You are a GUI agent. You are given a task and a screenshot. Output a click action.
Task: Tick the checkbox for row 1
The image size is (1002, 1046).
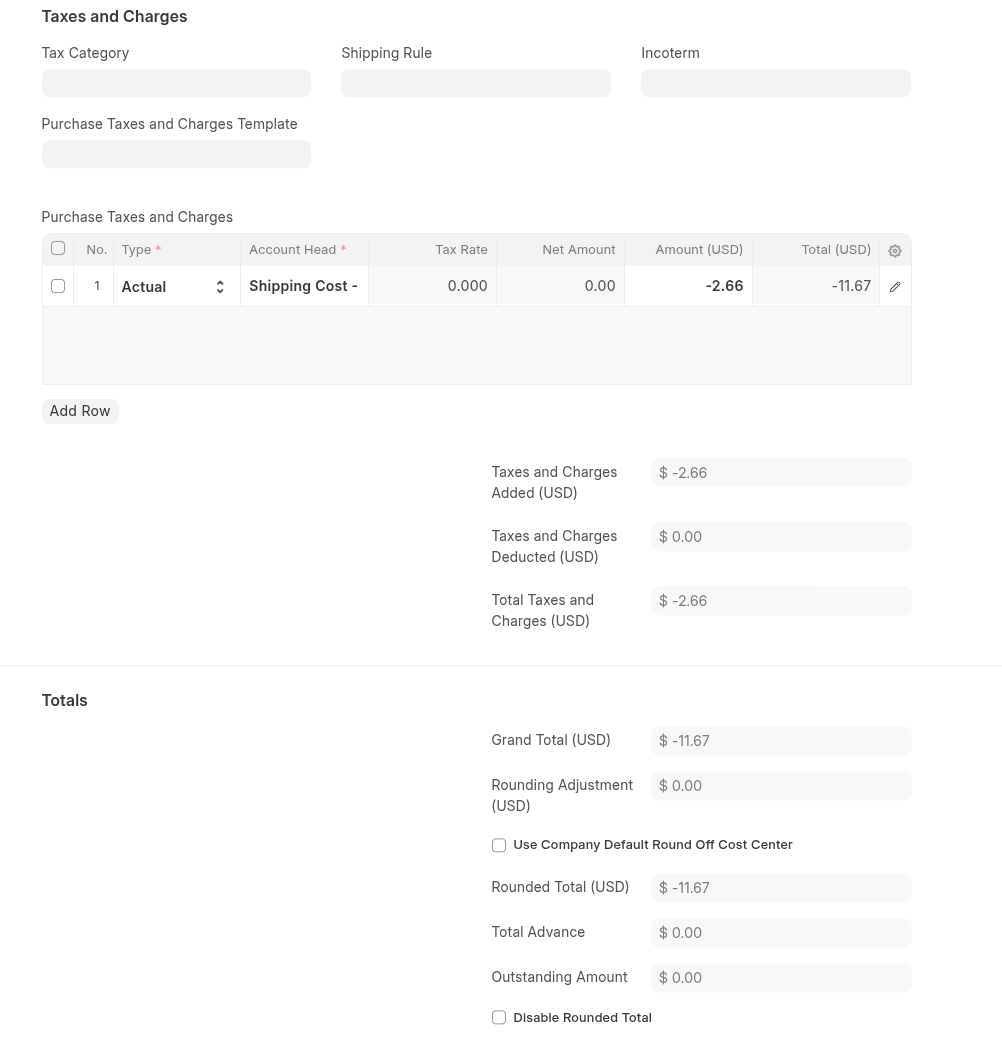pyautogui.click(x=58, y=286)
